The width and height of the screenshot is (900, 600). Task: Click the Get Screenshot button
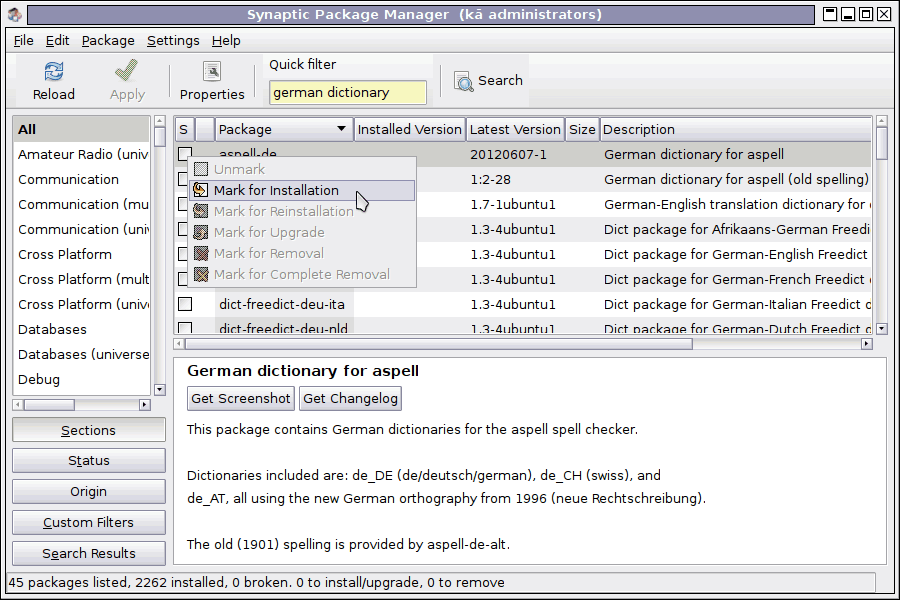(240, 398)
